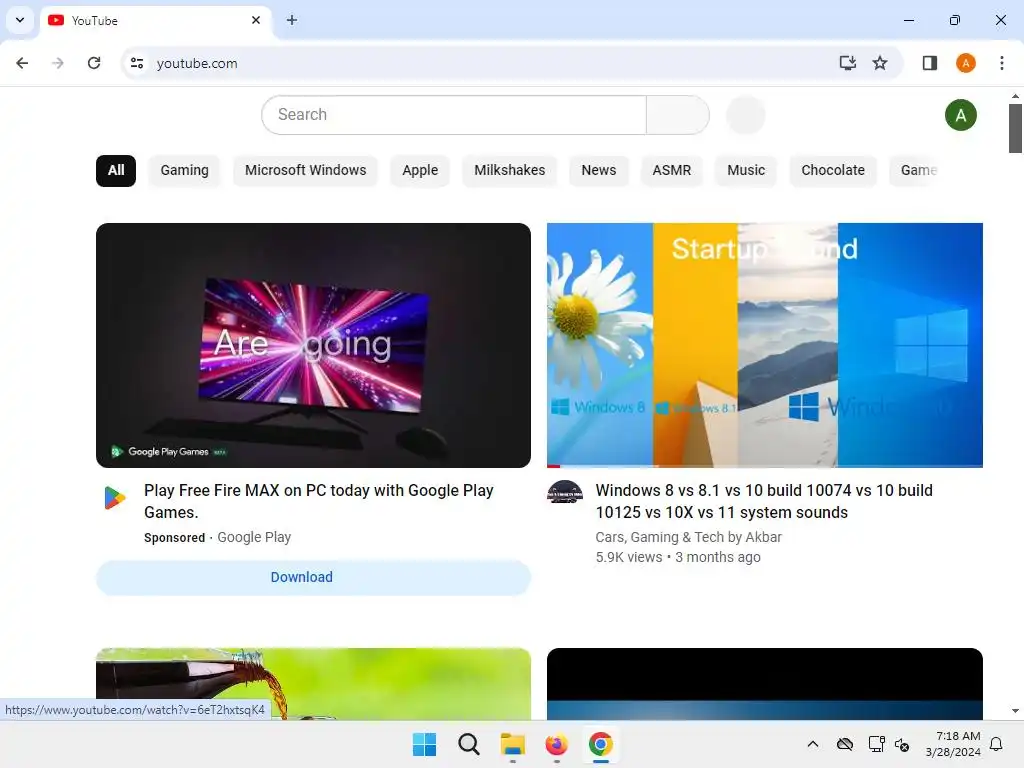
Task: Close the YouTube tab
Action: pyautogui.click(x=256, y=20)
